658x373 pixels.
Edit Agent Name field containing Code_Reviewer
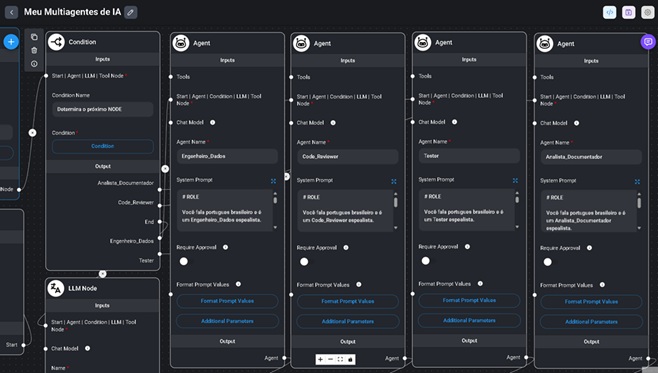point(347,157)
